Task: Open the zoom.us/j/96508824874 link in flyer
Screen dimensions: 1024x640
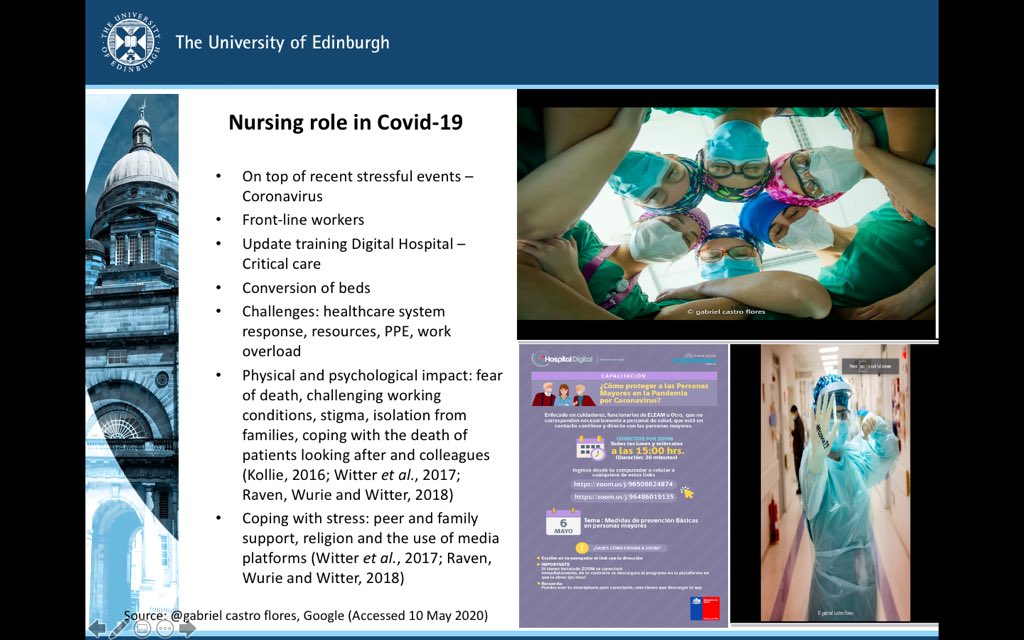Action: (x=623, y=484)
